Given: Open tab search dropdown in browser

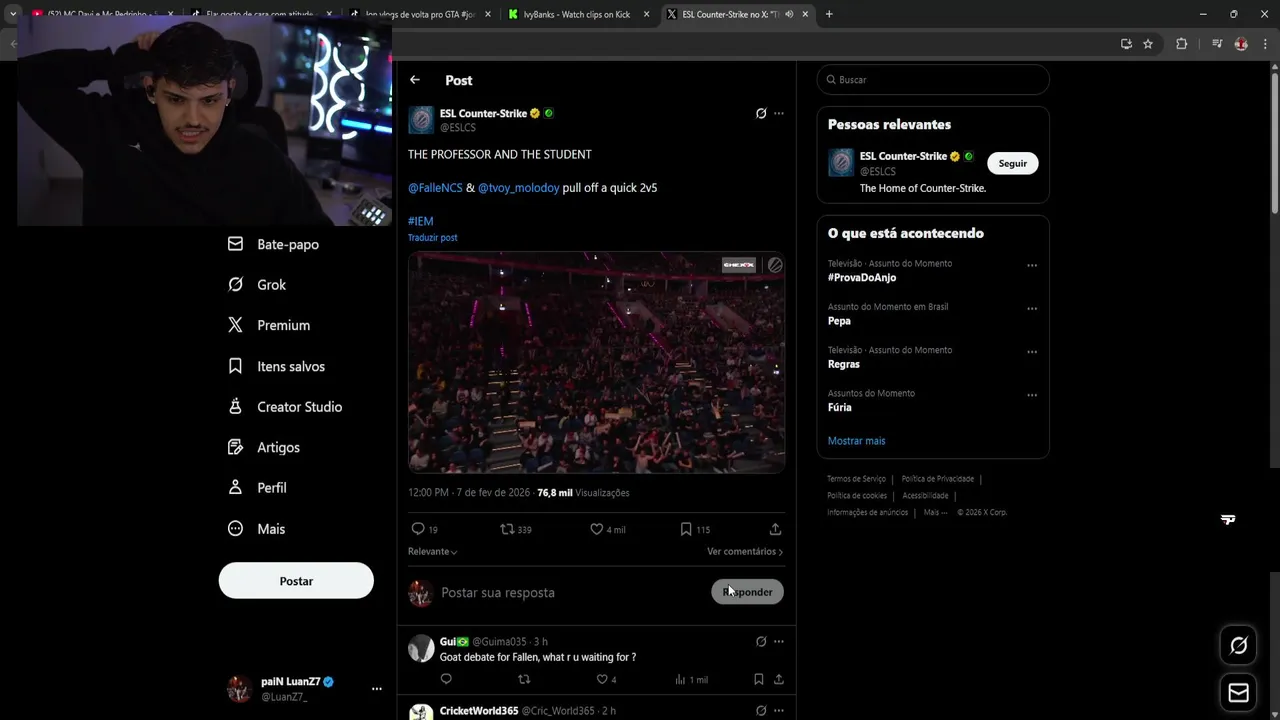Looking at the screenshot, I should (13, 14).
